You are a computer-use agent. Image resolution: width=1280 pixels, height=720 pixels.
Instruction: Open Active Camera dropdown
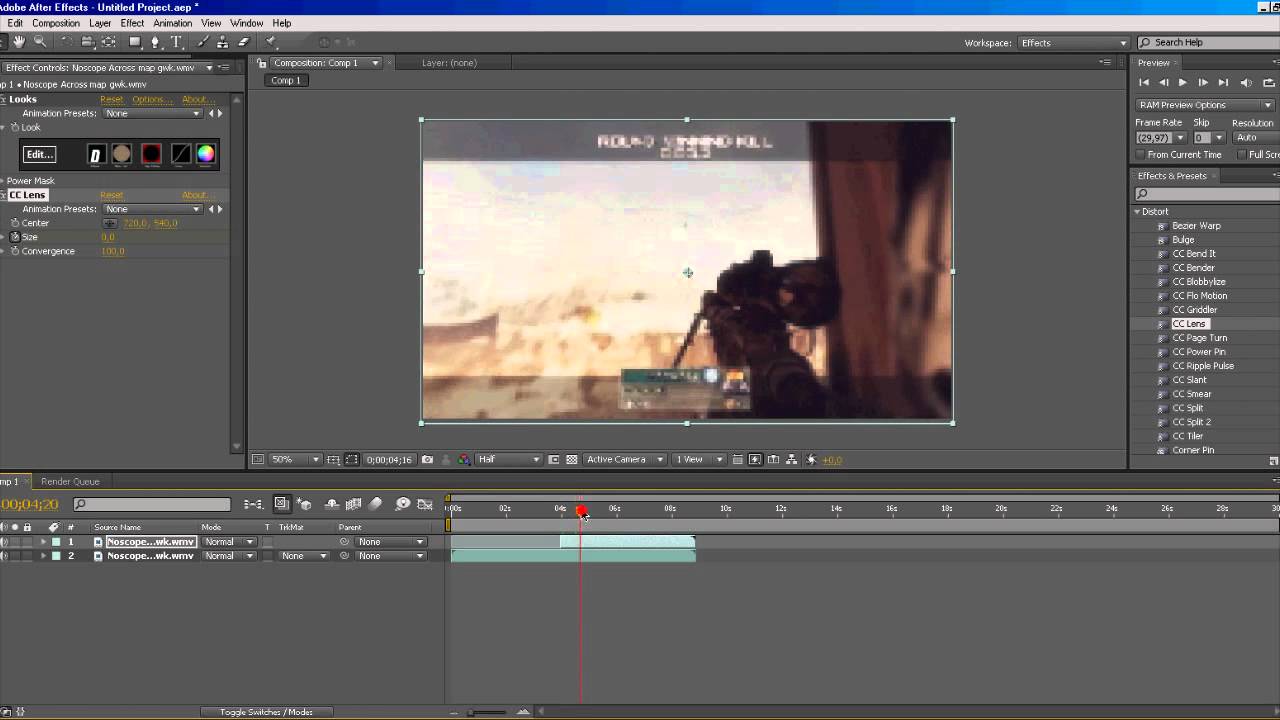[x=625, y=460]
